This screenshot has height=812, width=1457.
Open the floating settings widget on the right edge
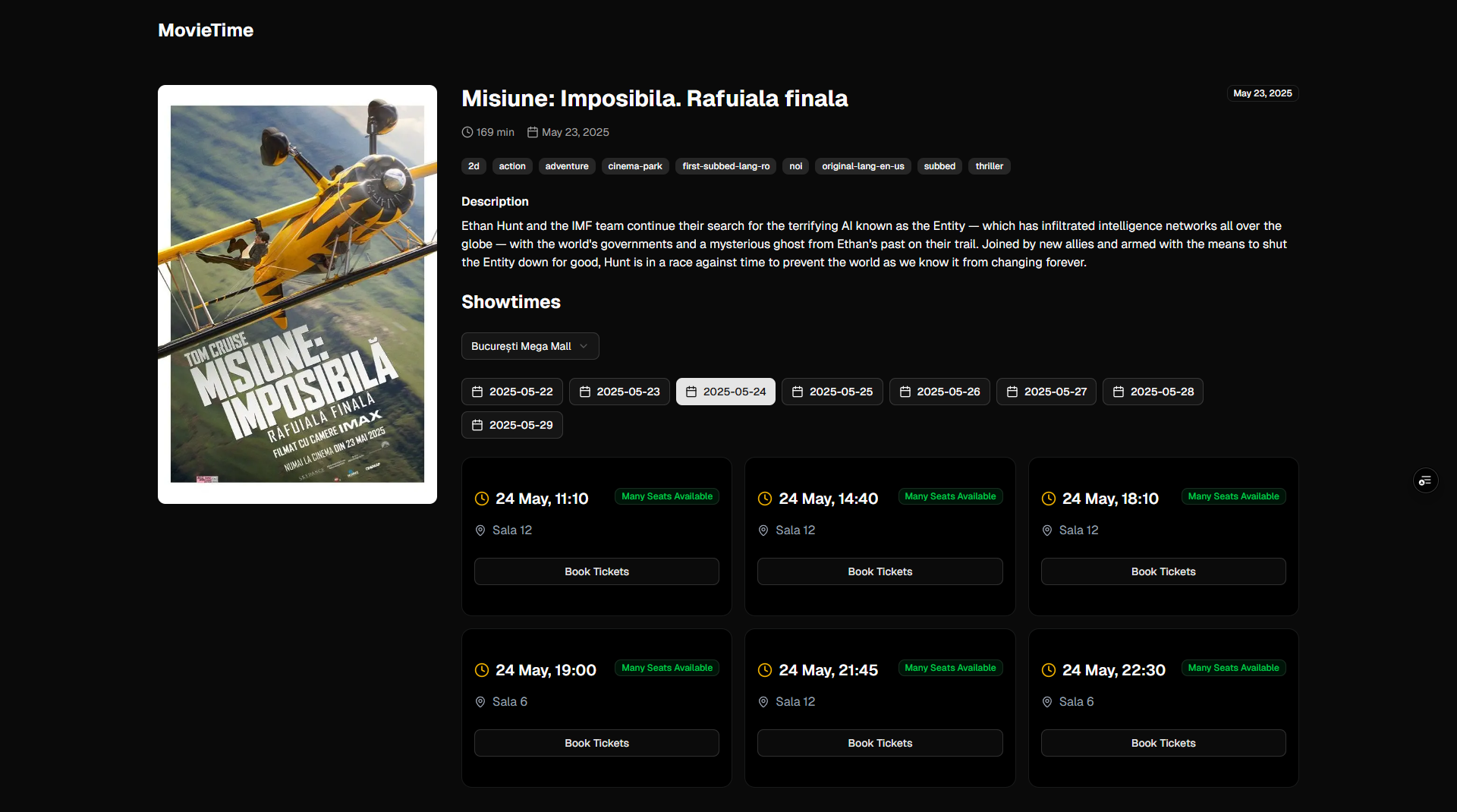[x=1425, y=480]
